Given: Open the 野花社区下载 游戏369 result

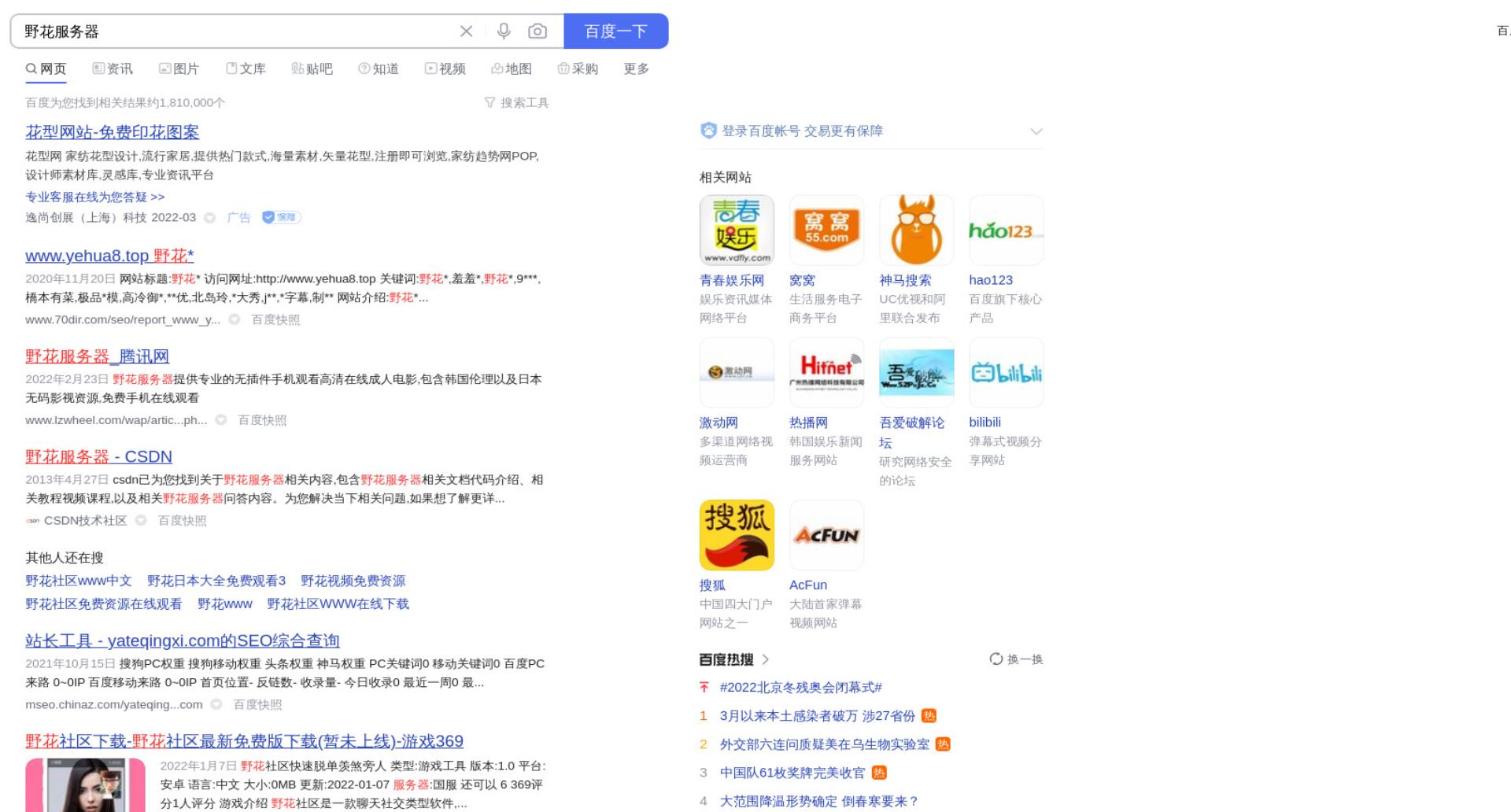Looking at the screenshot, I should coord(244,741).
